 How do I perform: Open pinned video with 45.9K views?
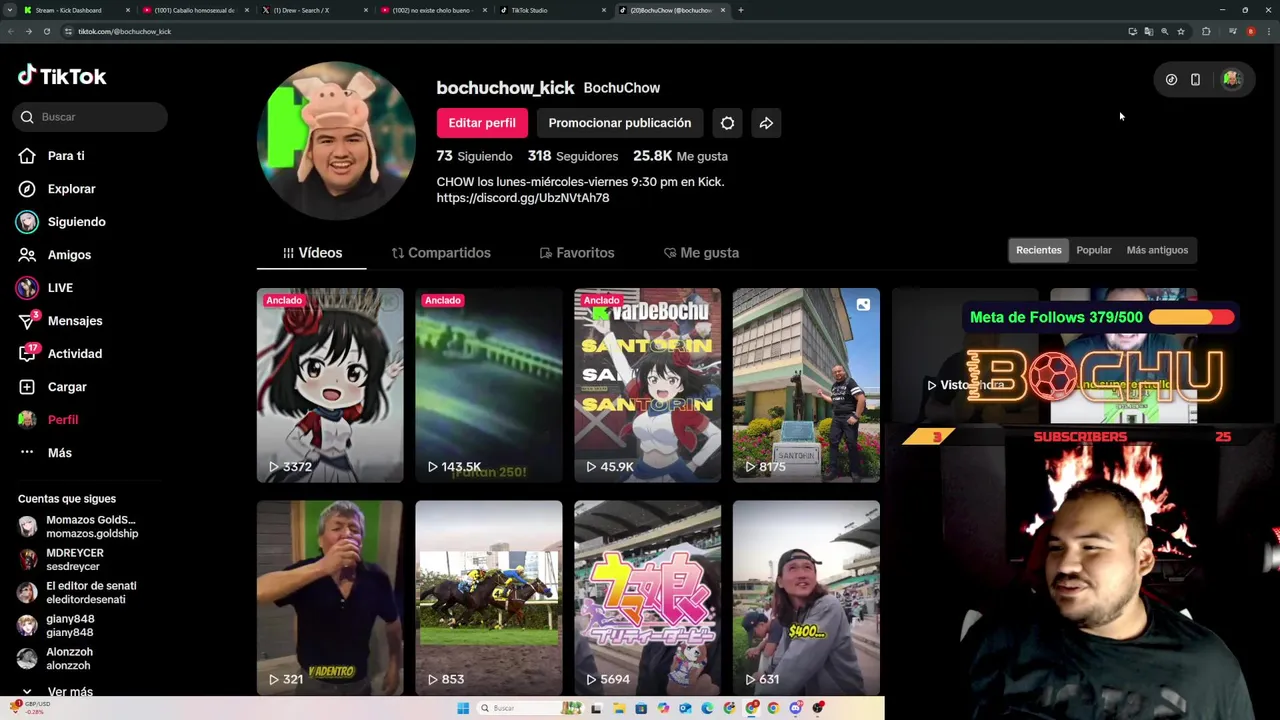tap(647, 385)
